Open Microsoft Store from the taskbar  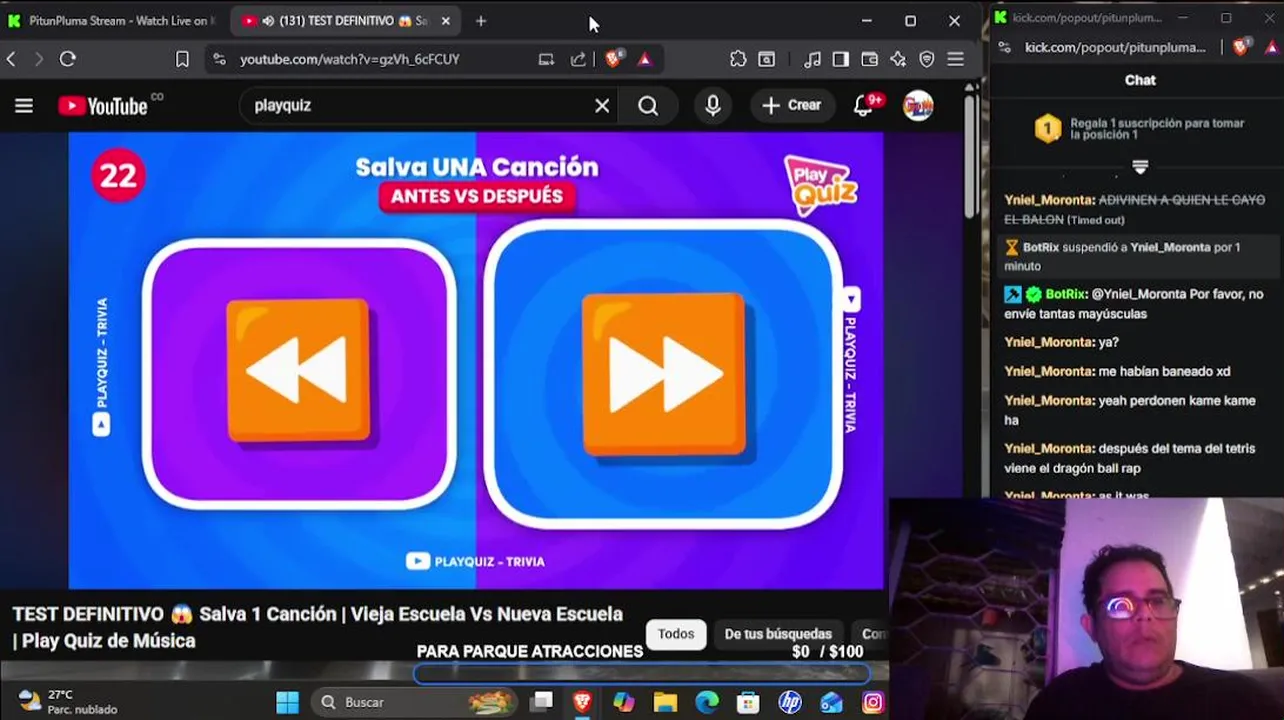[748, 702]
